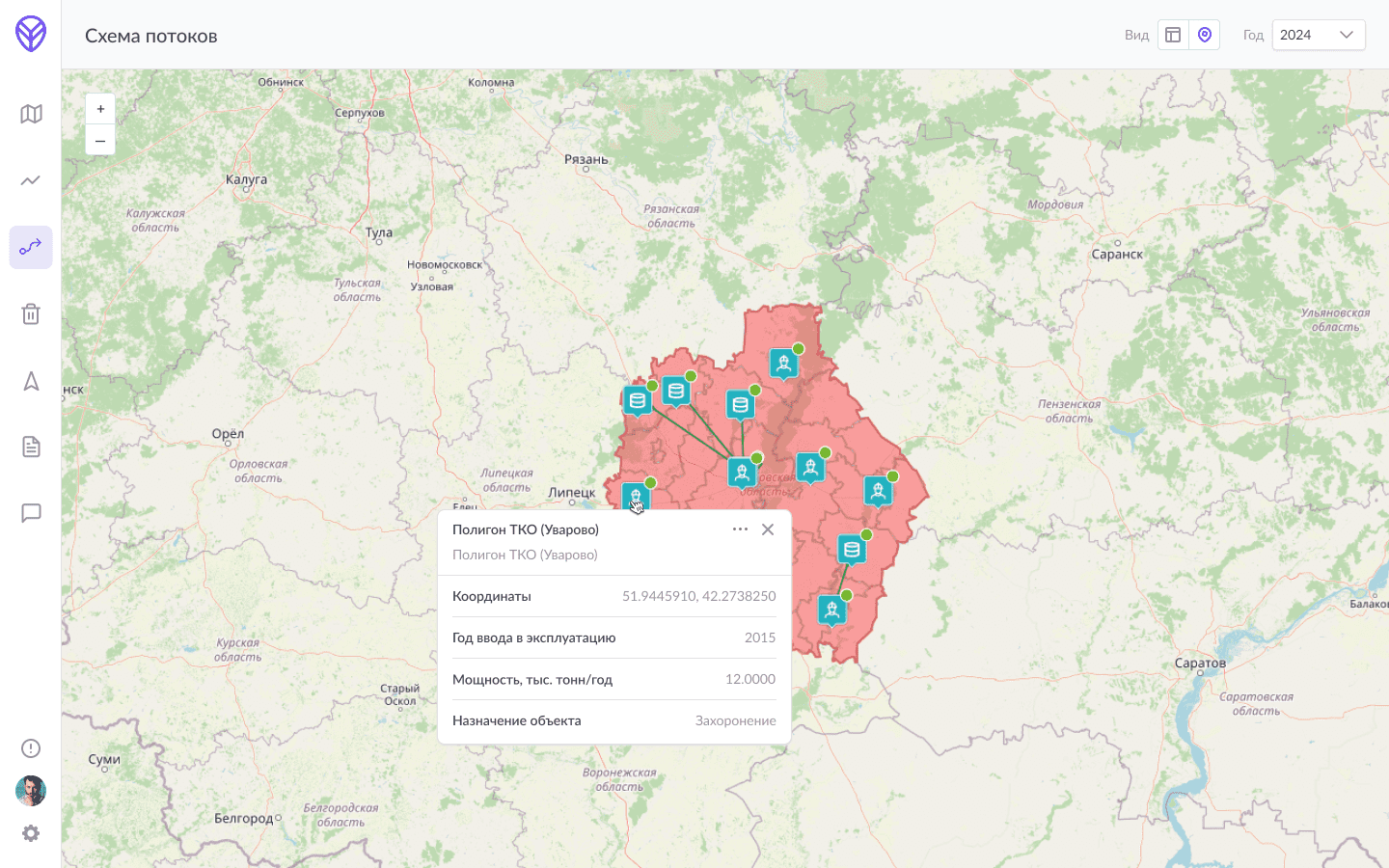Viewport: 1389px width, 868px height.
Task: Open the documents sidebar icon
Action: 31,447
